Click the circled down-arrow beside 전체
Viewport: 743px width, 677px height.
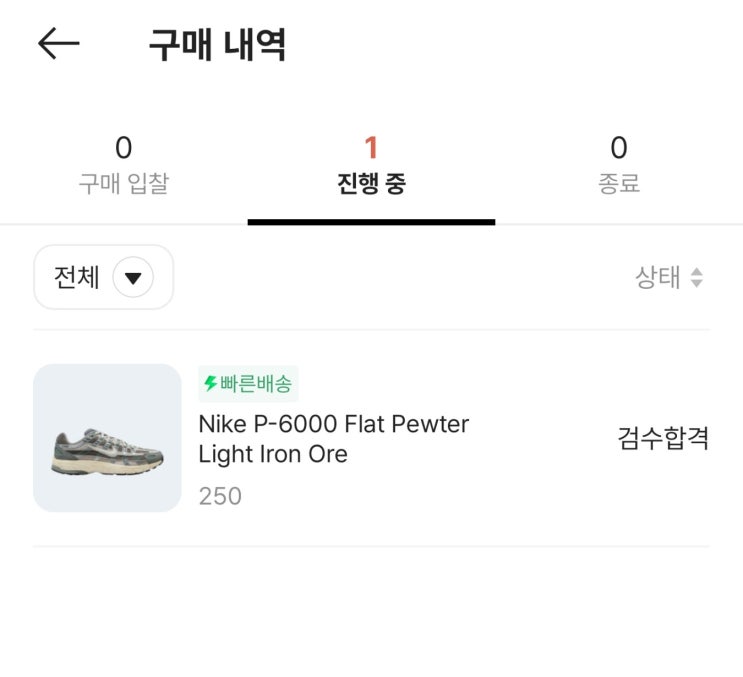[133, 278]
